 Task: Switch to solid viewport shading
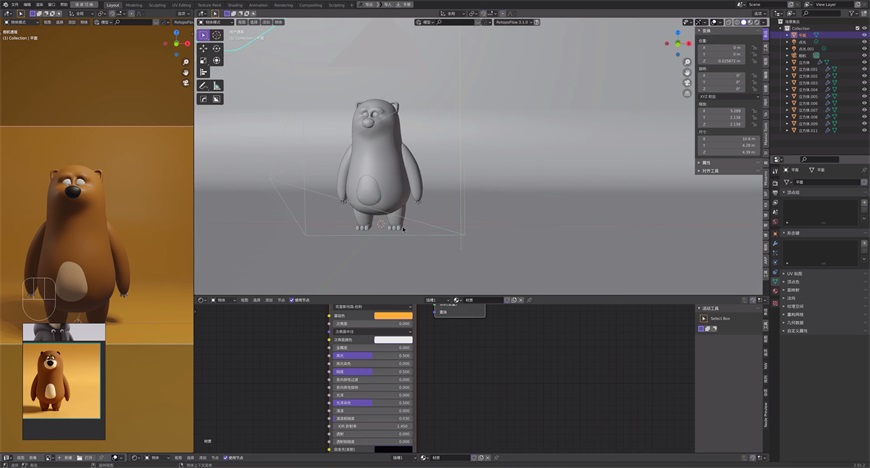(x=743, y=22)
